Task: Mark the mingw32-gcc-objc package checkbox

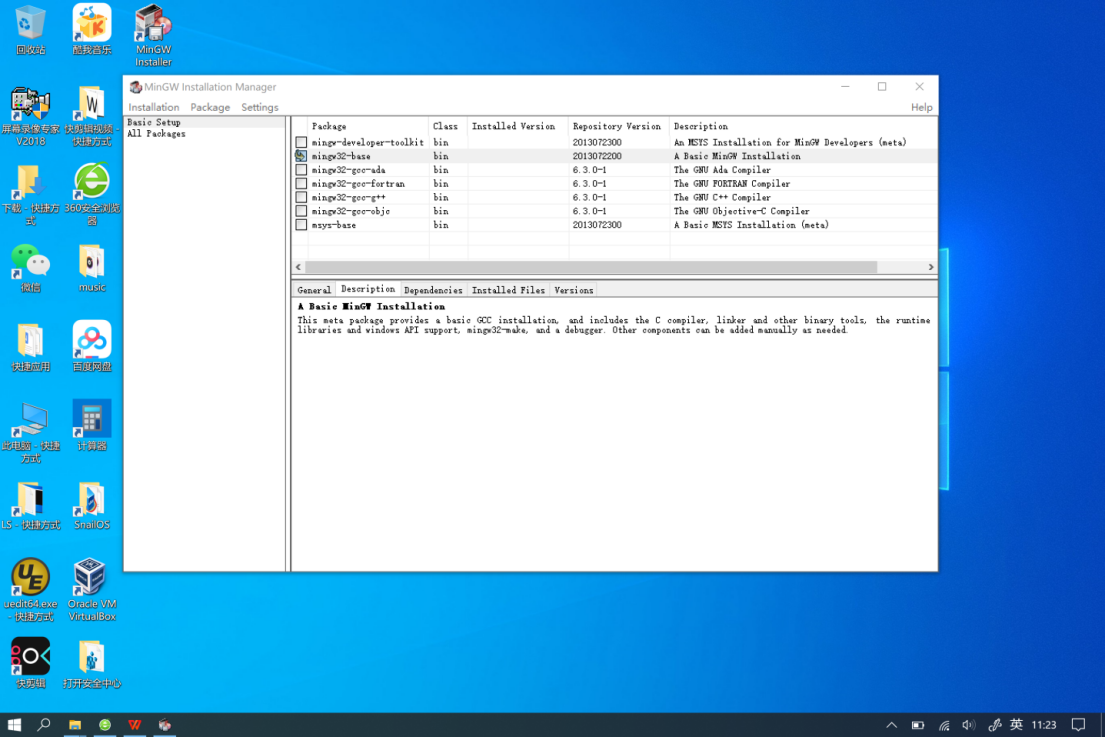Action: point(301,211)
